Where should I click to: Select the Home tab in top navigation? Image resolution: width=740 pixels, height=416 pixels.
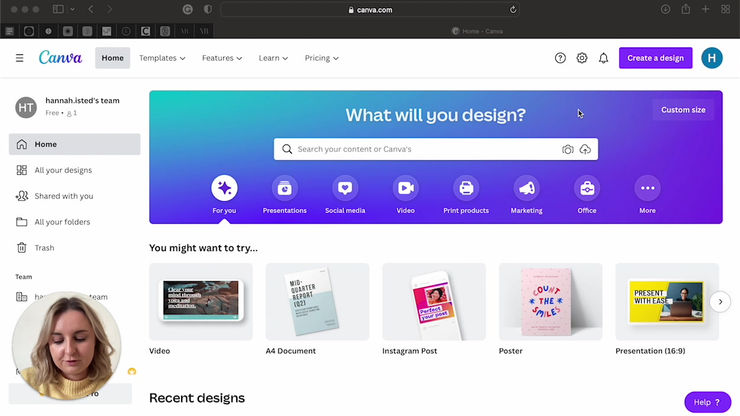(x=112, y=58)
